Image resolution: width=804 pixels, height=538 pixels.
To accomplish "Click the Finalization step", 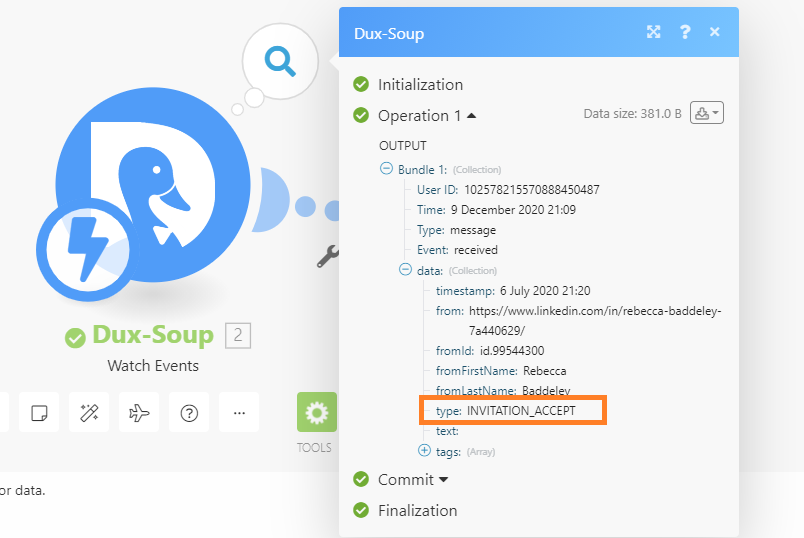I will [417, 511].
